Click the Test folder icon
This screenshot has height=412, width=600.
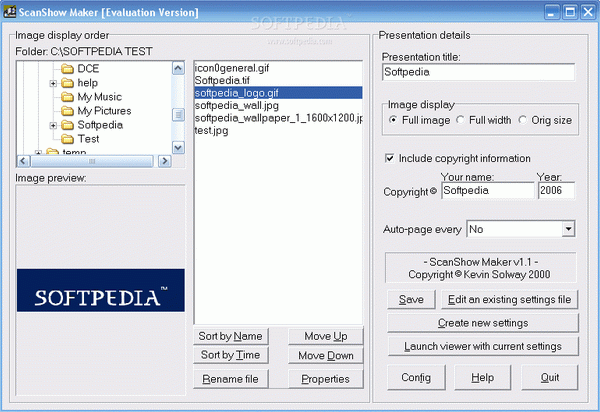point(67,138)
